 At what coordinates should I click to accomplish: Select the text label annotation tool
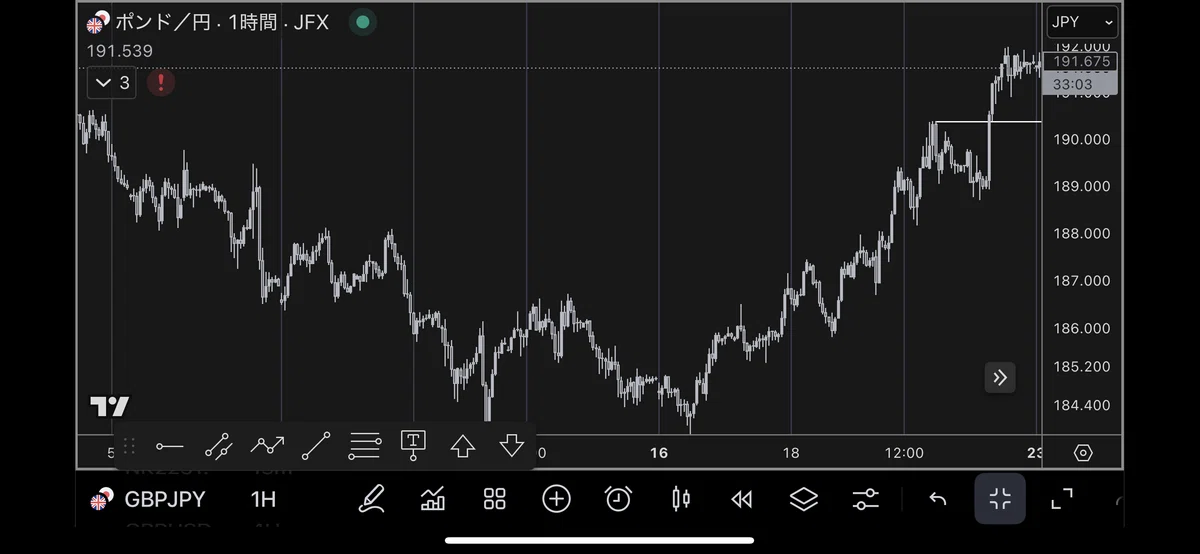pyautogui.click(x=413, y=446)
